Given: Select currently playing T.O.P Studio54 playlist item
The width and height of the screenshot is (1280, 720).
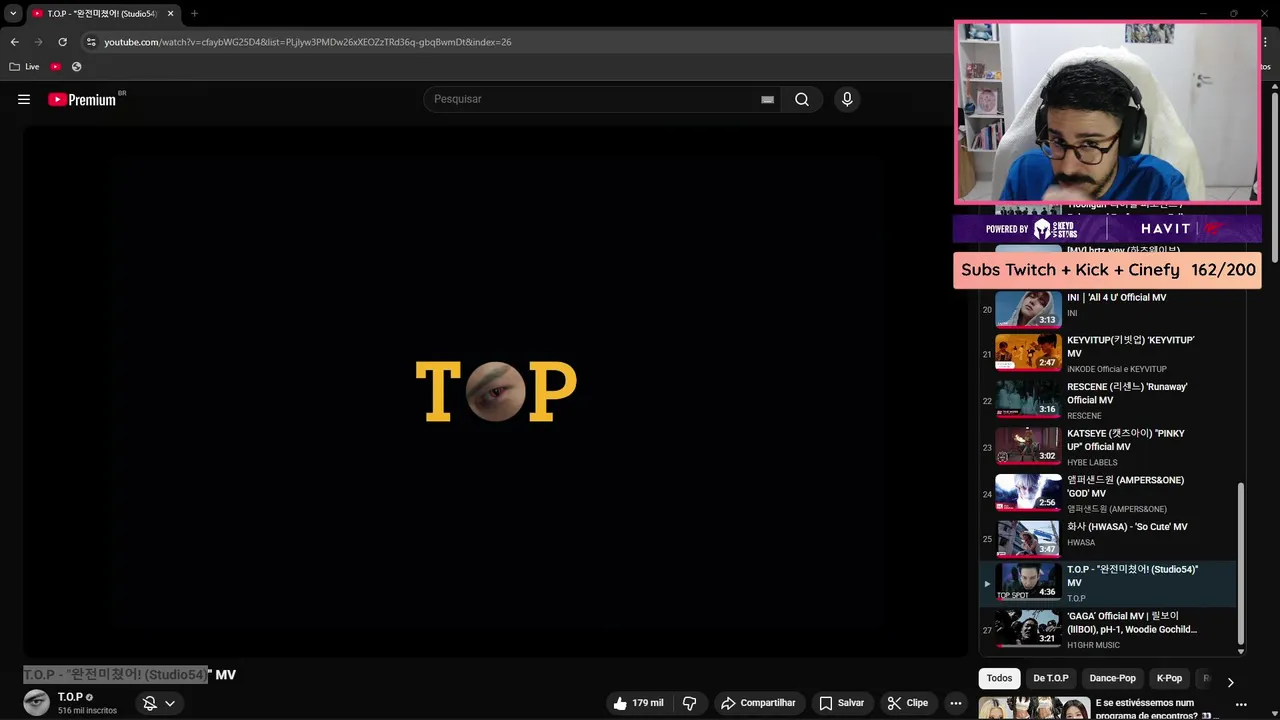Looking at the screenshot, I should pos(1107,584).
